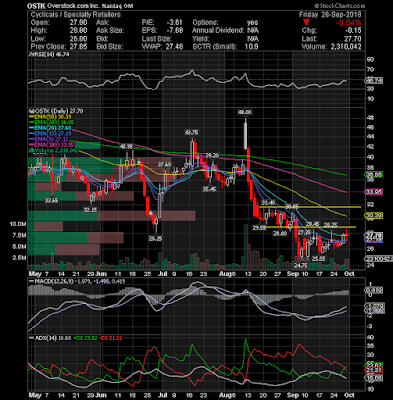Select the magenta 33.95 tag on price axis
Viewport: 393px width, 400px height.
tap(374, 192)
